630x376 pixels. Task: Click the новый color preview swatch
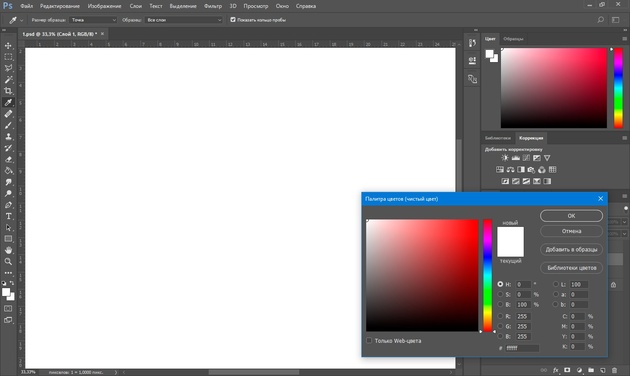(x=510, y=234)
